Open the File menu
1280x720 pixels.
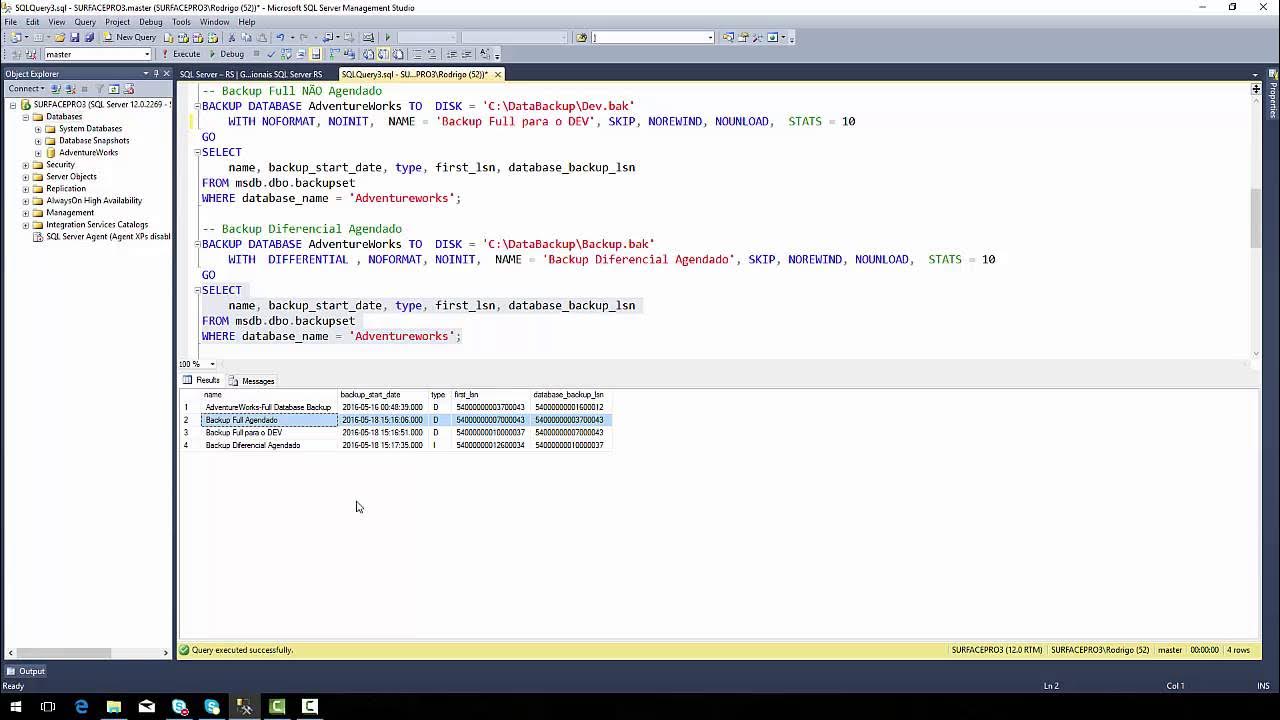click(11, 22)
